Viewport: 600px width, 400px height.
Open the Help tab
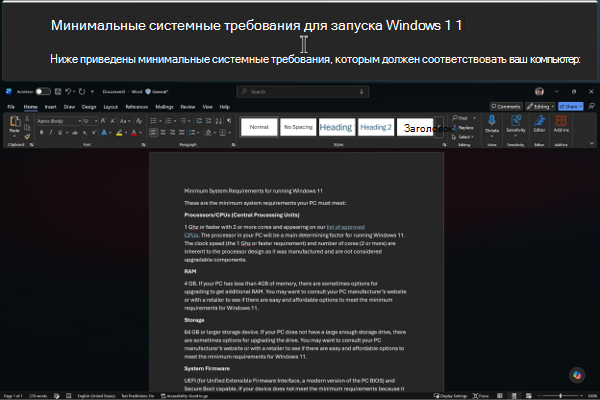(x=225, y=107)
